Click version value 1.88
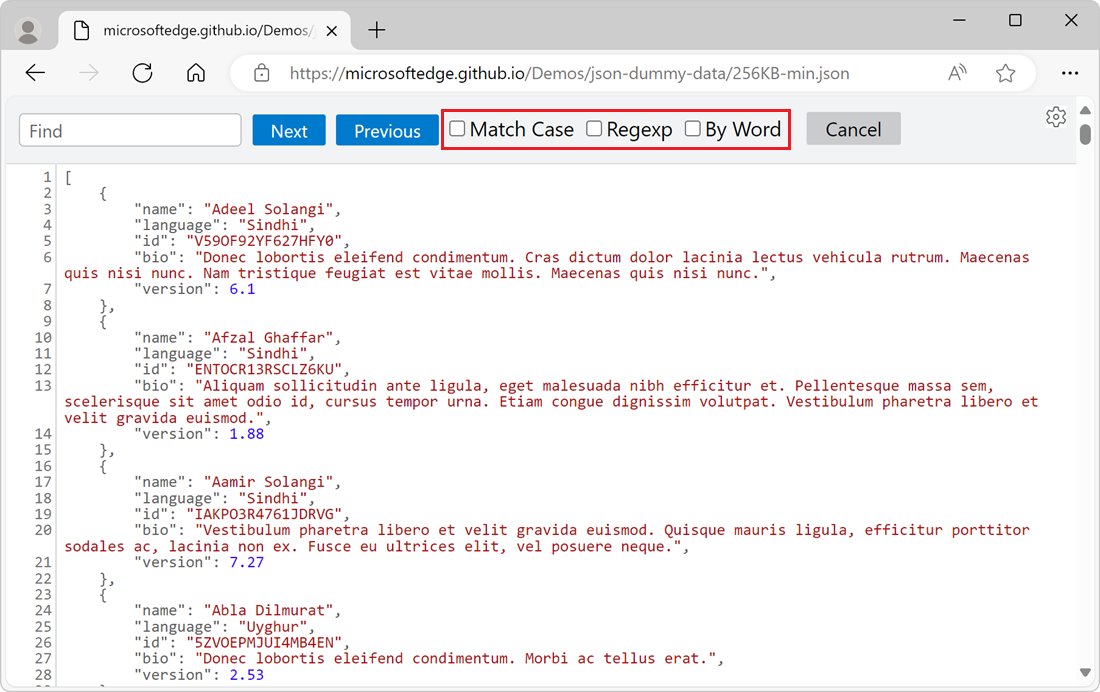 [246, 434]
